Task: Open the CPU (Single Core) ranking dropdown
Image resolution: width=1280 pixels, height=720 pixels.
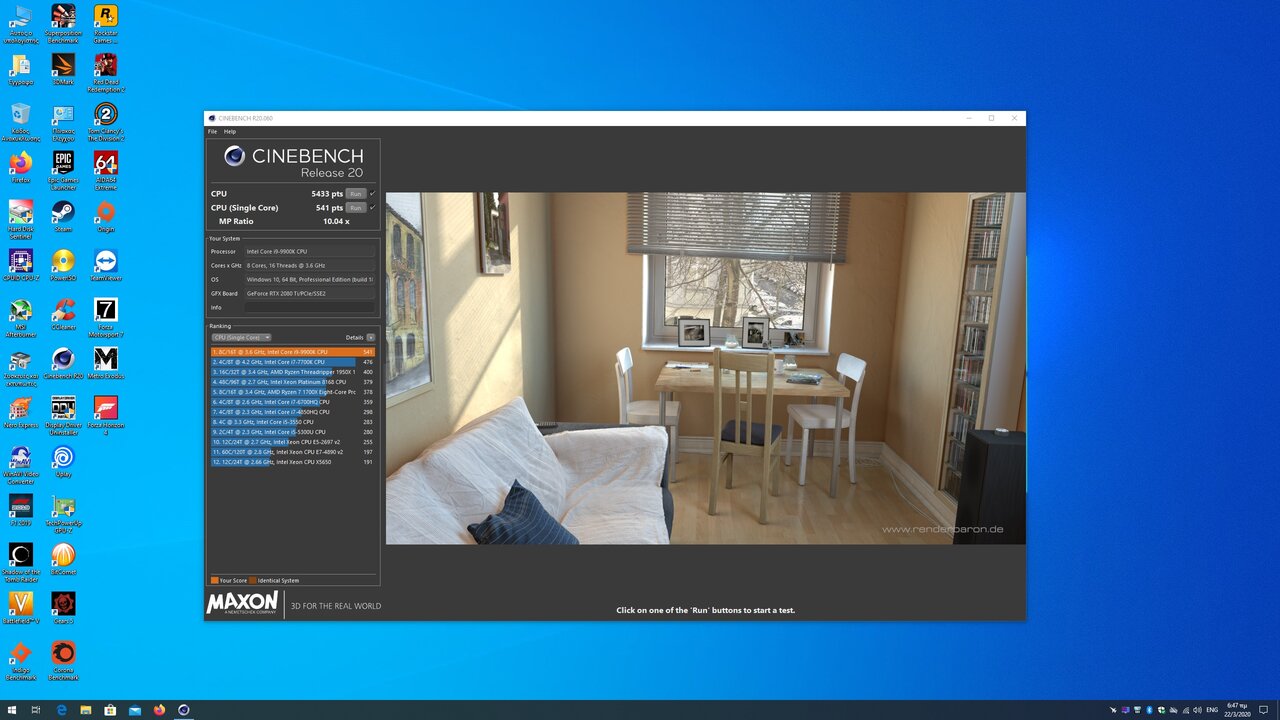Action: pyautogui.click(x=241, y=337)
